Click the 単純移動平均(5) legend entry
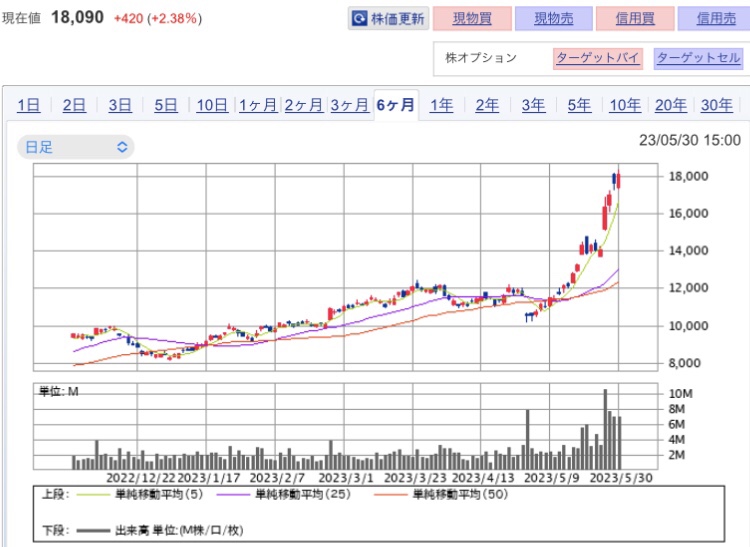 pos(140,494)
